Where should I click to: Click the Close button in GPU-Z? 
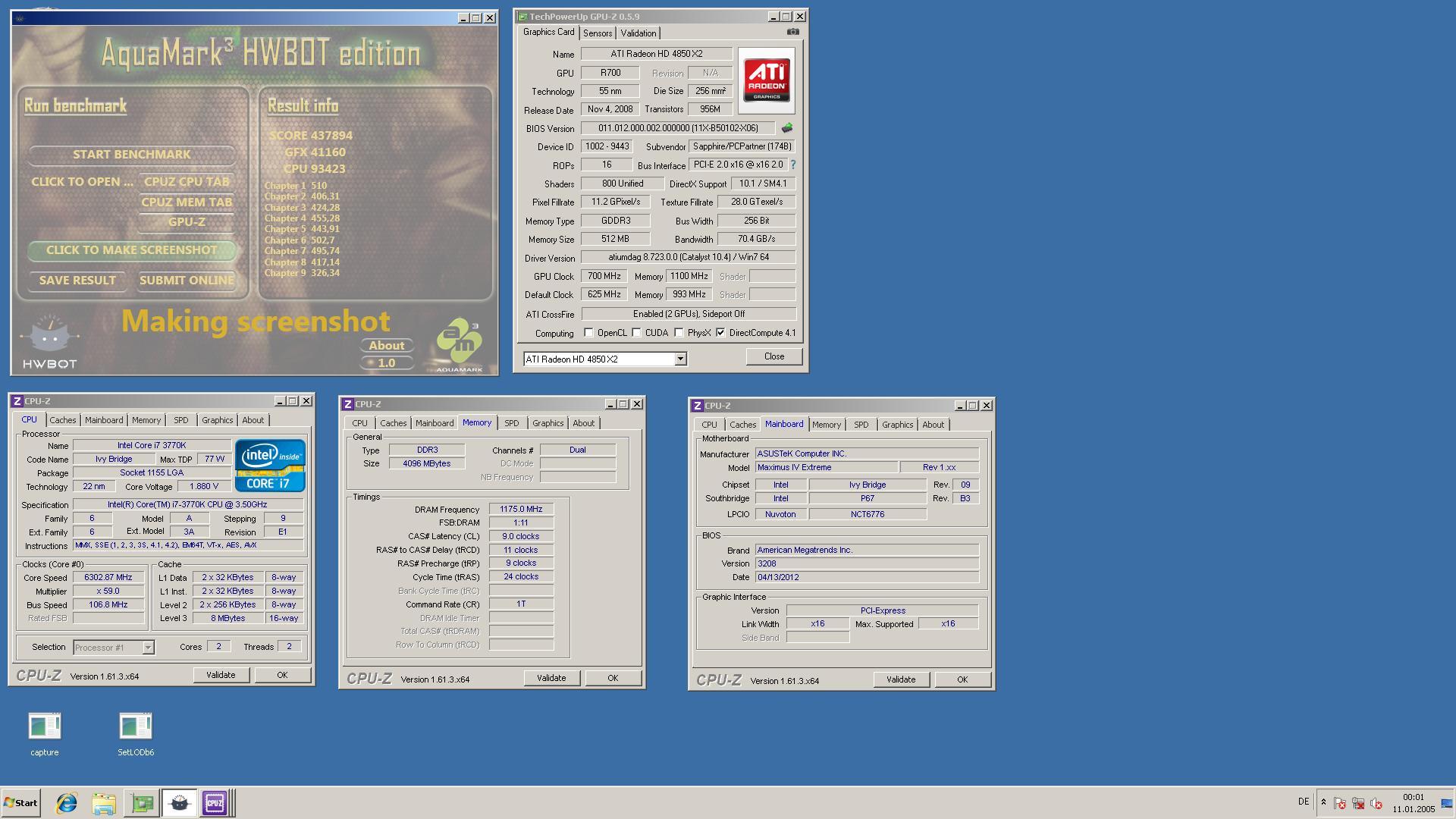pos(774,356)
